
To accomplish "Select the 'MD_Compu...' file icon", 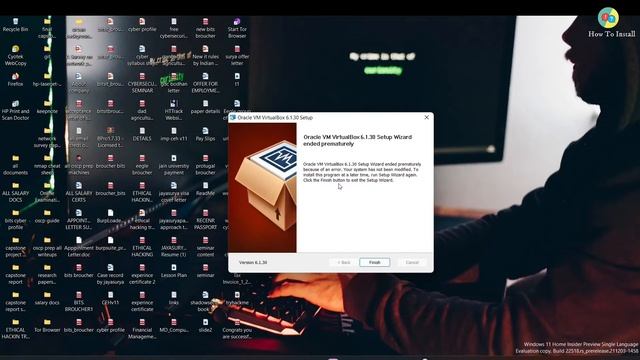I will (174, 325).
